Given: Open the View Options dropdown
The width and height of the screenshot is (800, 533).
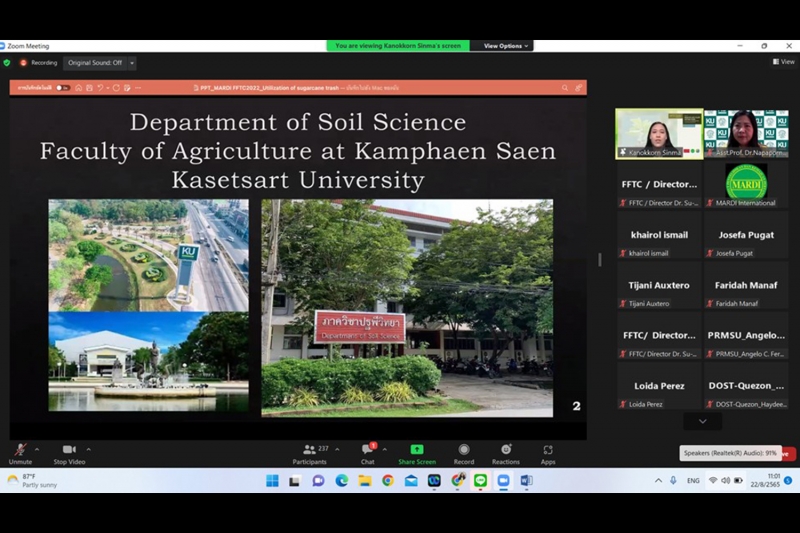Looking at the screenshot, I should [504, 46].
